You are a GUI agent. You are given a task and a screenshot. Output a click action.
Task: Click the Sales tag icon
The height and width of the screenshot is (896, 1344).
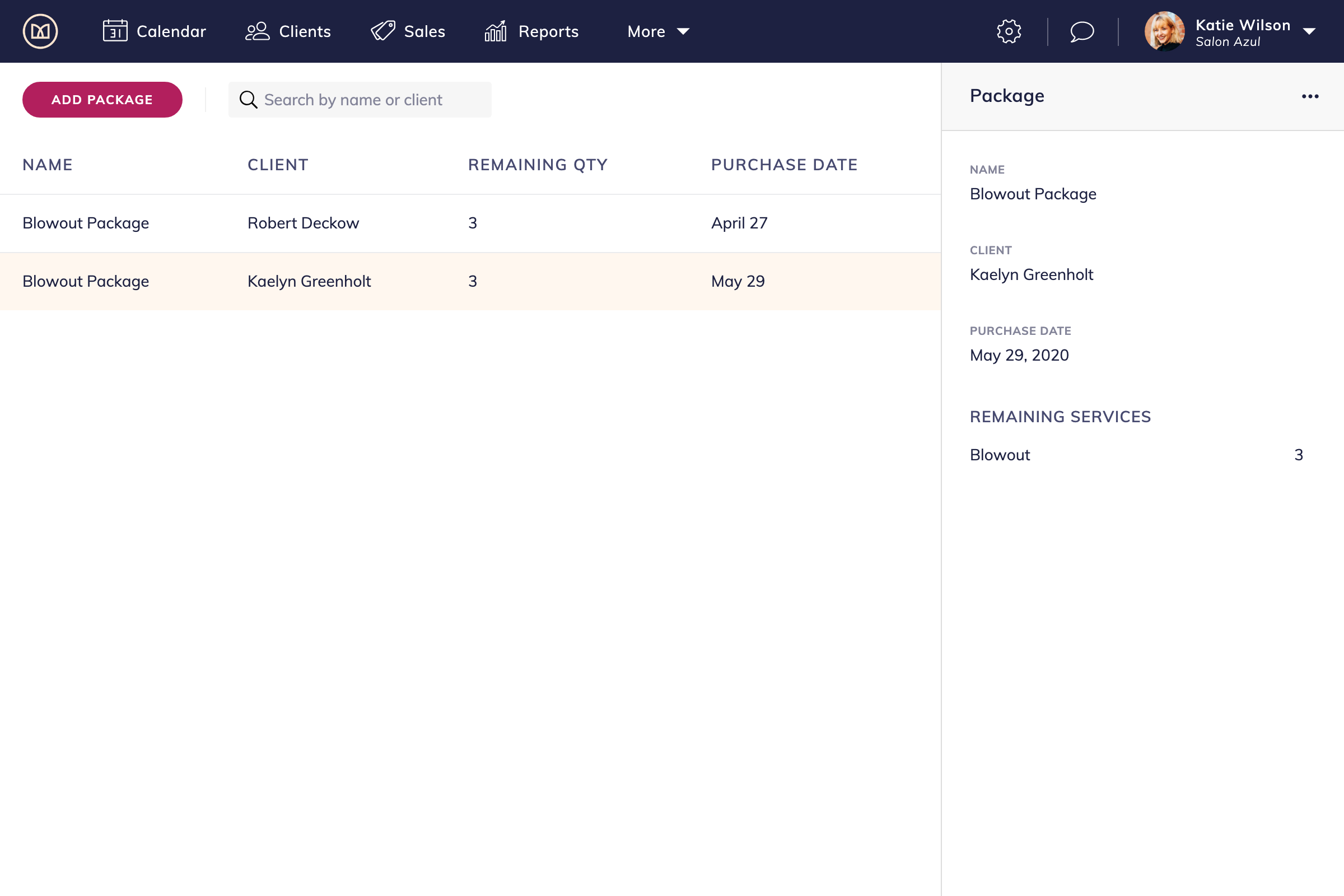coord(383,31)
